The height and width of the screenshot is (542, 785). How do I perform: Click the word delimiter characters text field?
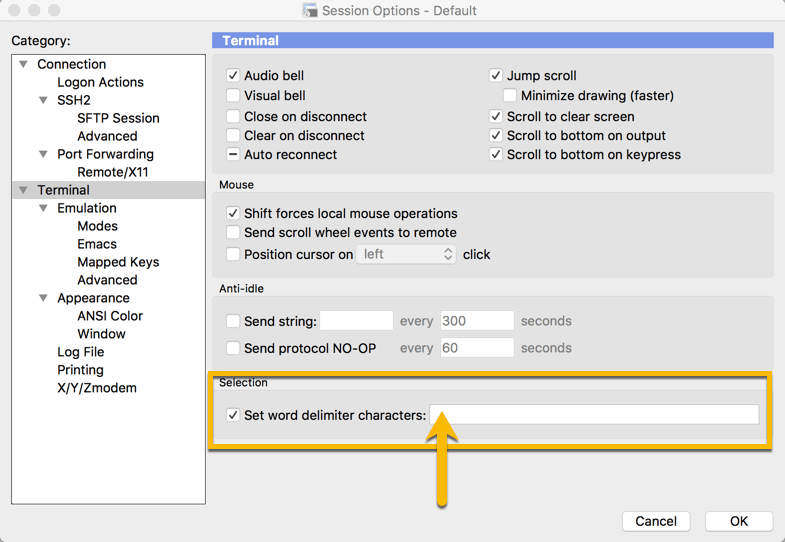pyautogui.click(x=594, y=415)
